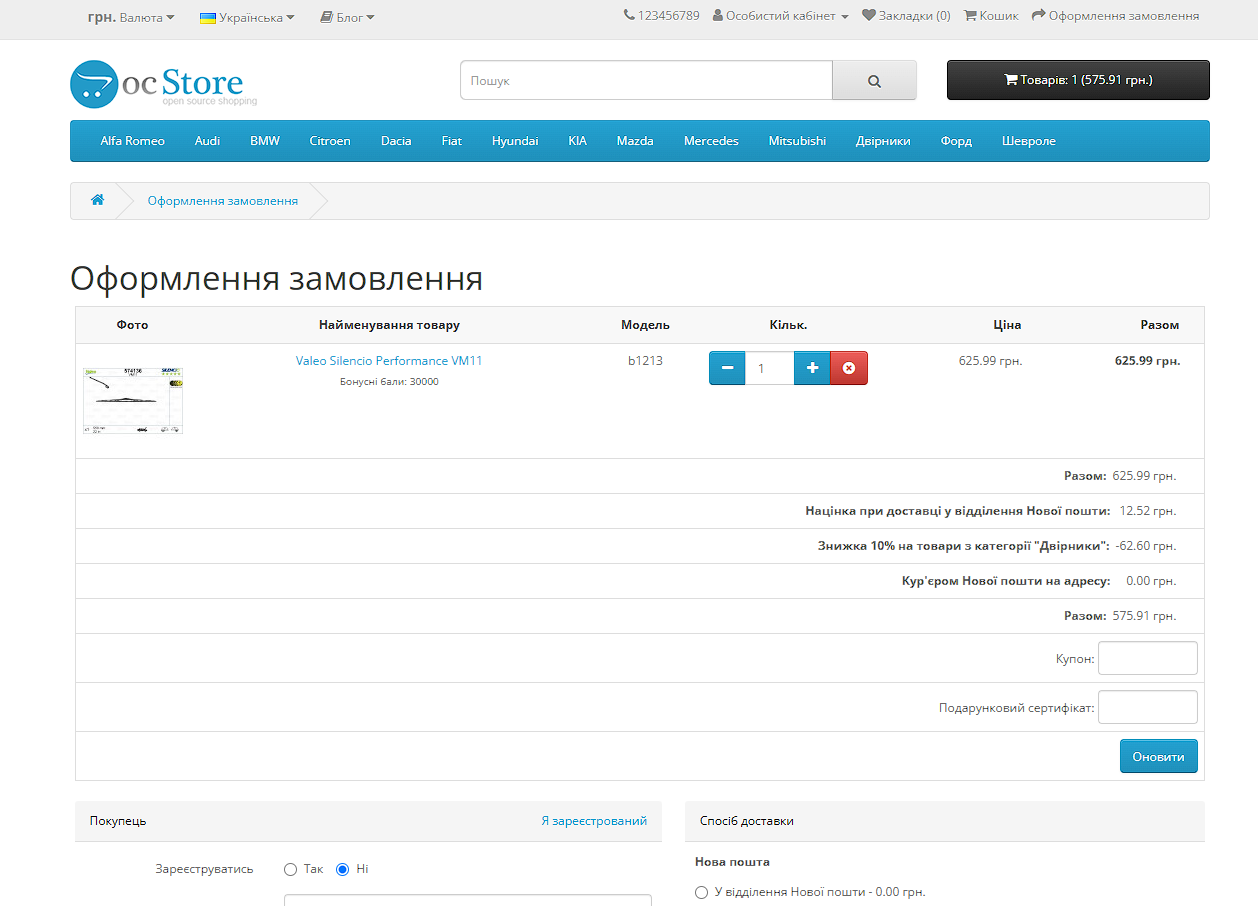The width and height of the screenshot is (1258, 906).
Task: Remove item with the red delete button
Action: tap(849, 368)
